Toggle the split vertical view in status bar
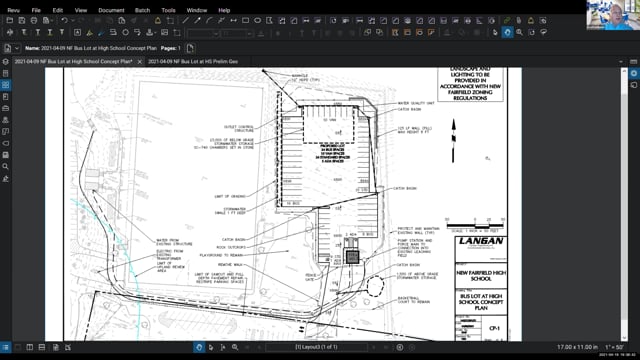 pos(30,347)
